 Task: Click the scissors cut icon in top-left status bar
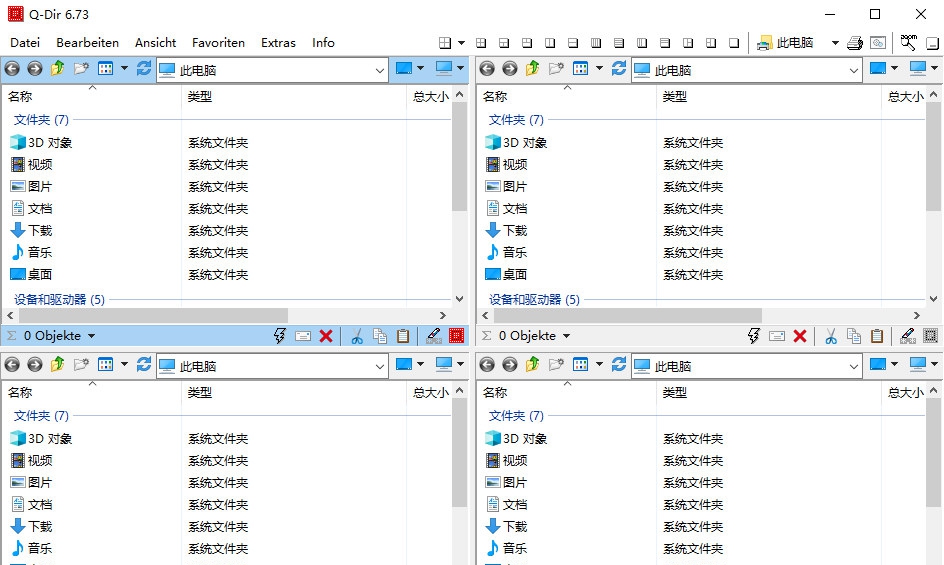pos(357,336)
